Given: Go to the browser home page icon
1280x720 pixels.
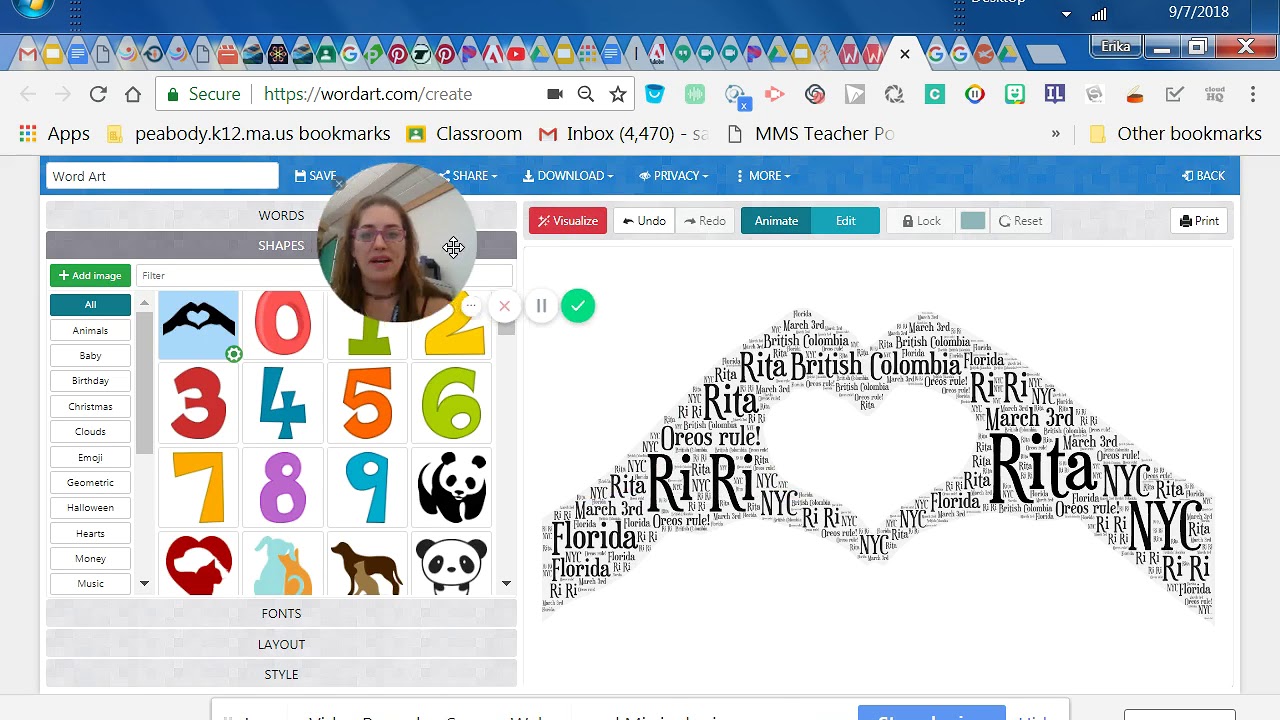Looking at the screenshot, I should point(133,94).
